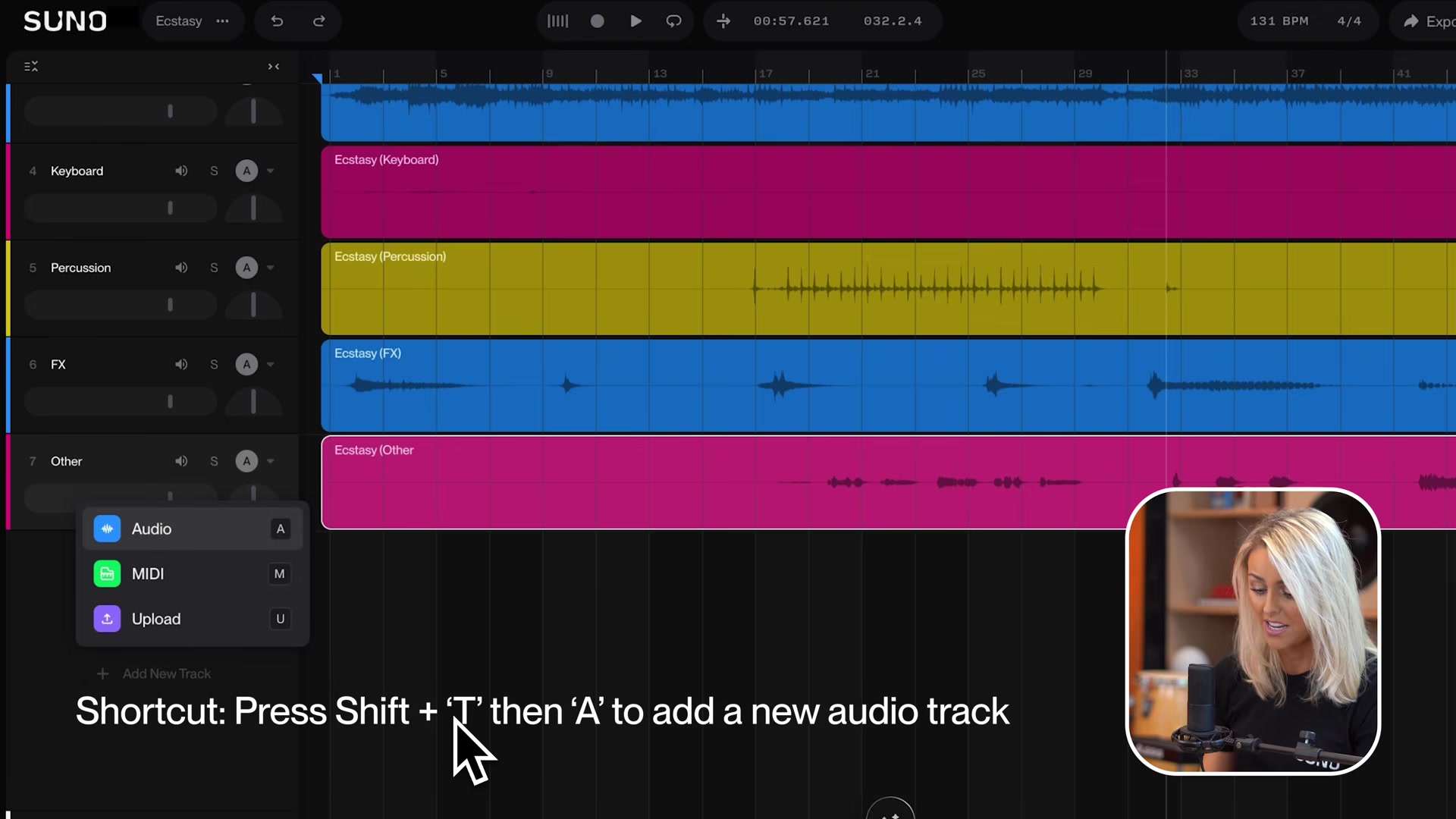Solo the Percussion track

tap(214, 268)
